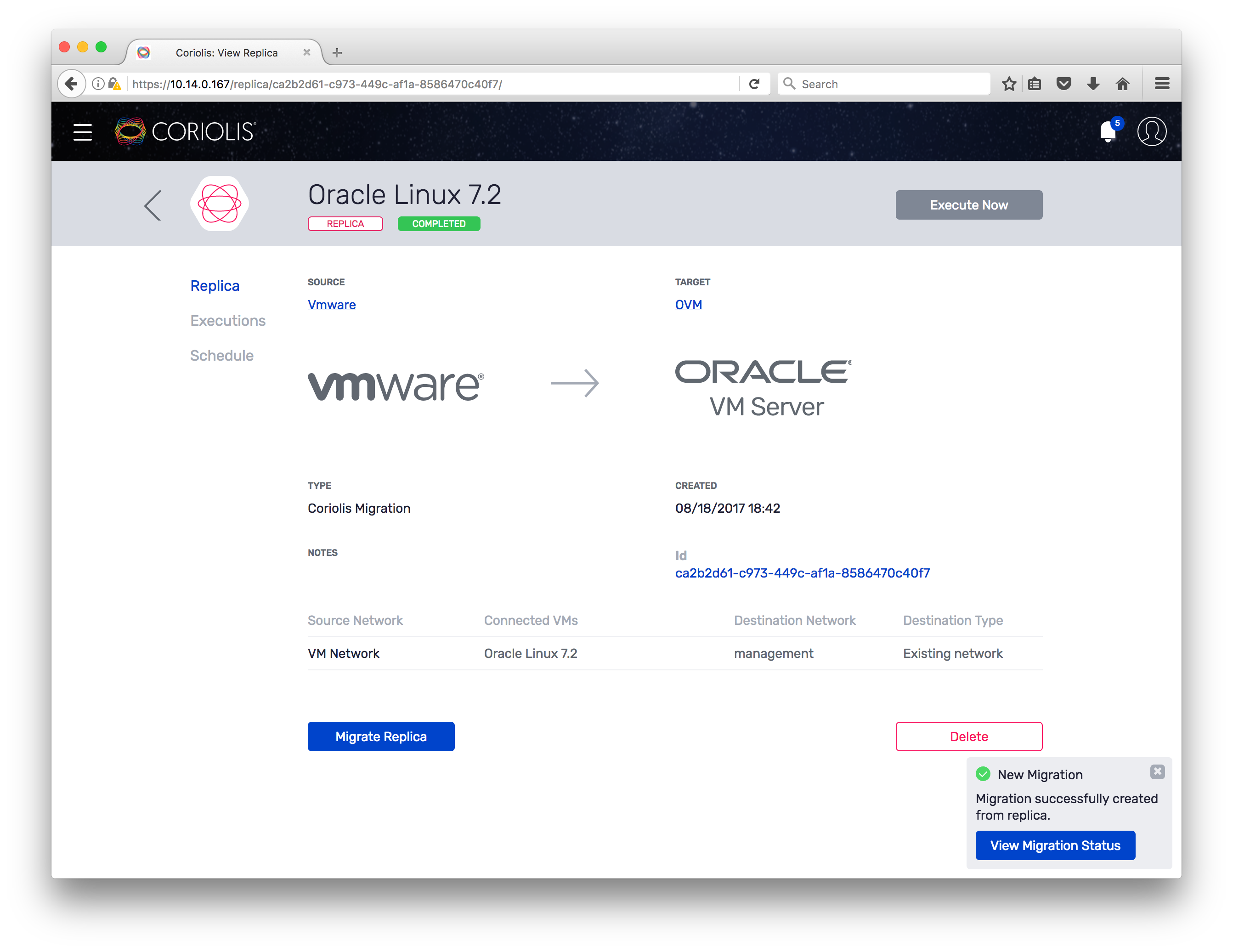The width and height of the screenshot is (1233, 952).
Task: Click View Migration Status in the notification
Action: pyautogui.click(x=1055, y=845)
